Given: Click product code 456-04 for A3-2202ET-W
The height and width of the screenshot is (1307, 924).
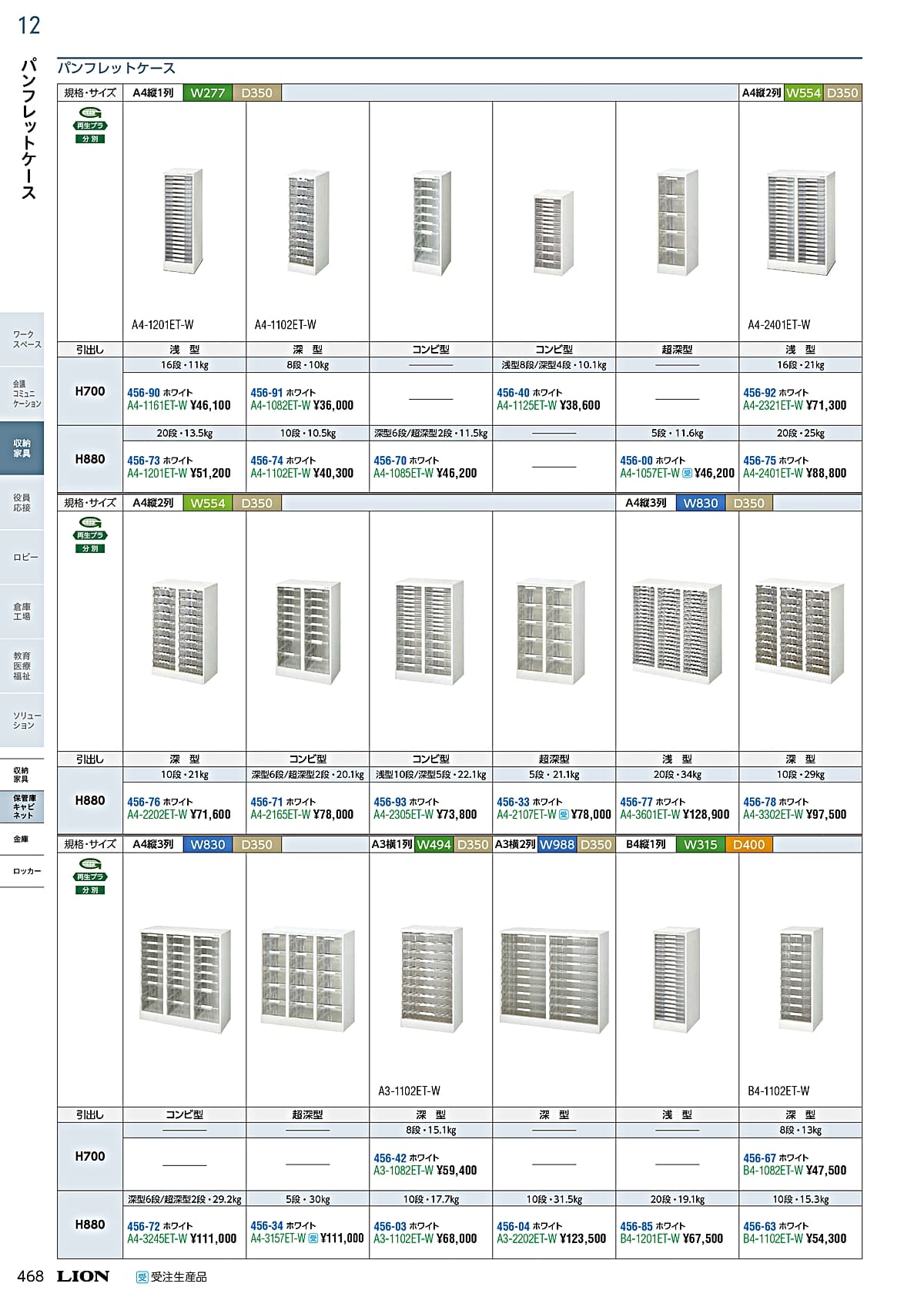Looking at the screenshot, I should point(513,1226).
